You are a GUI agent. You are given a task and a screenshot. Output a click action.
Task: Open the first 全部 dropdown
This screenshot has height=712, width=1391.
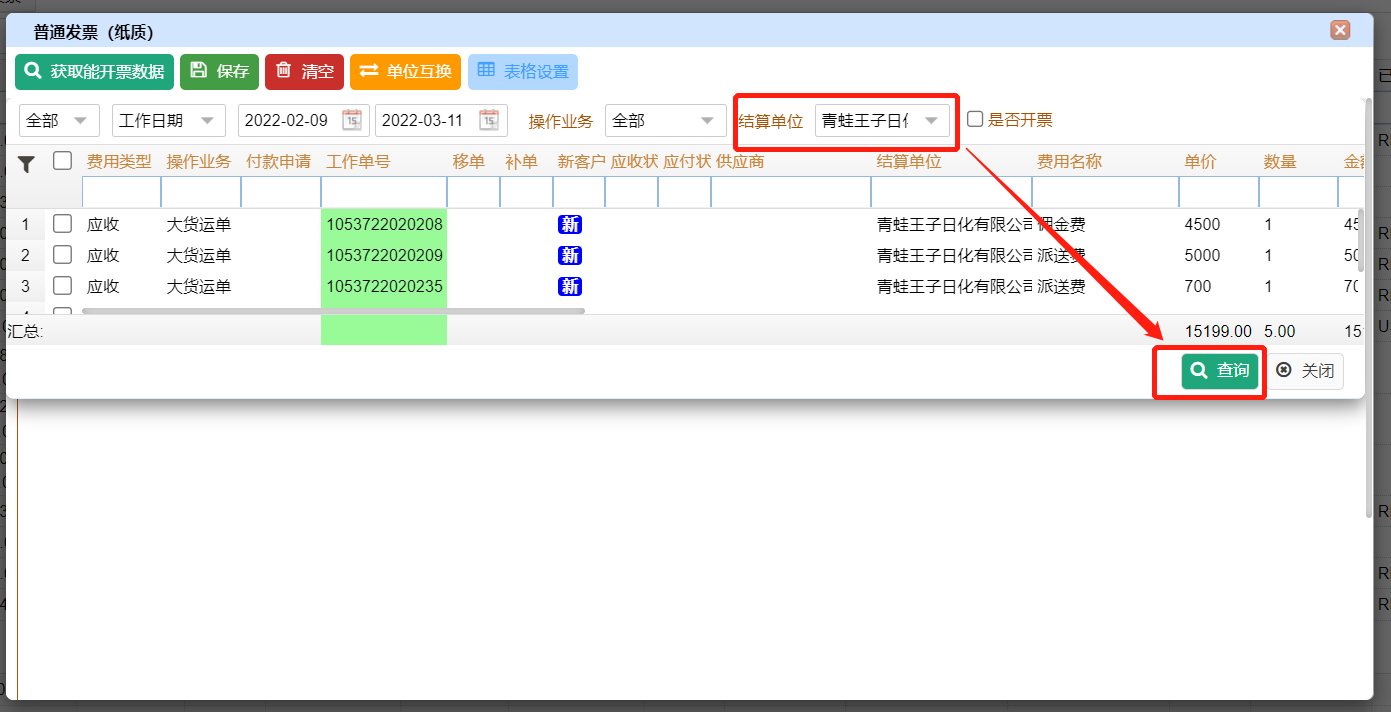coord(59,120)
